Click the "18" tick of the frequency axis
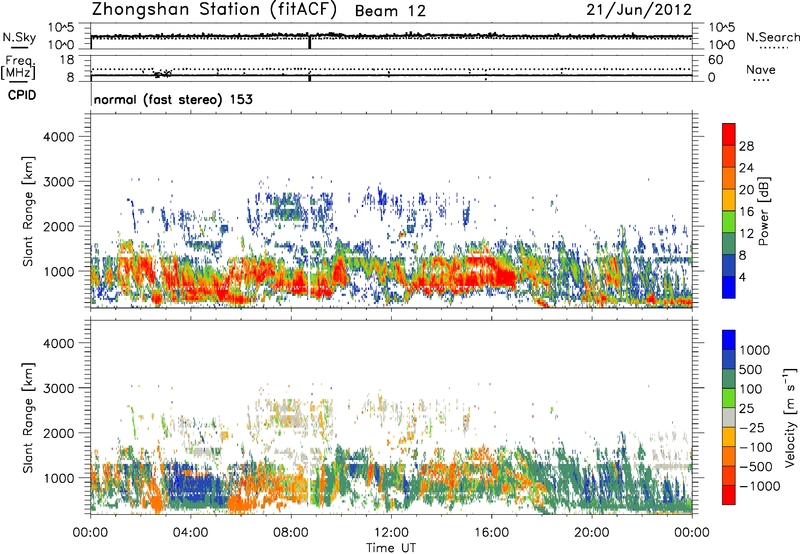The height and width of the screenshot is (554, 800). [67, 60]
